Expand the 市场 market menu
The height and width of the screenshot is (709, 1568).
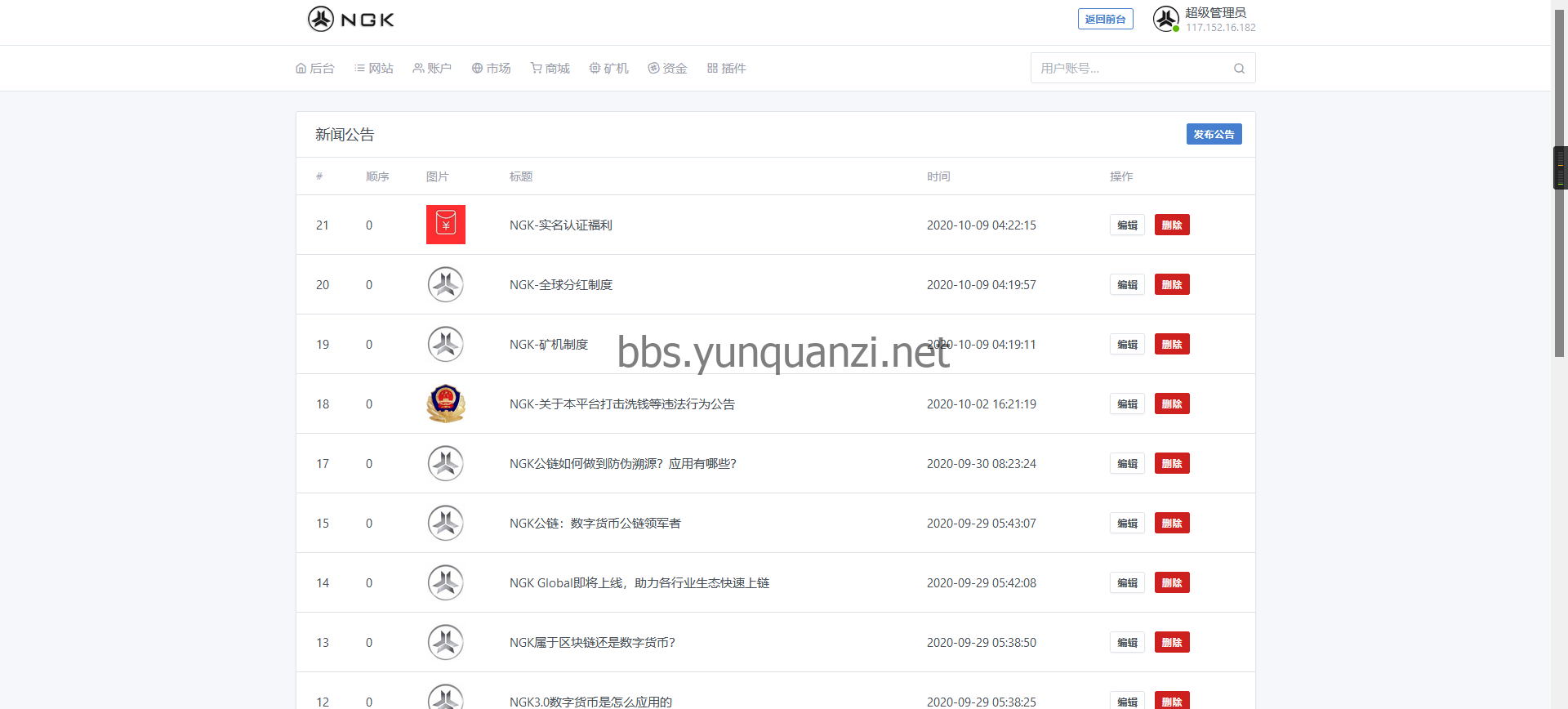pyautogui.click(x=491, y=69)
